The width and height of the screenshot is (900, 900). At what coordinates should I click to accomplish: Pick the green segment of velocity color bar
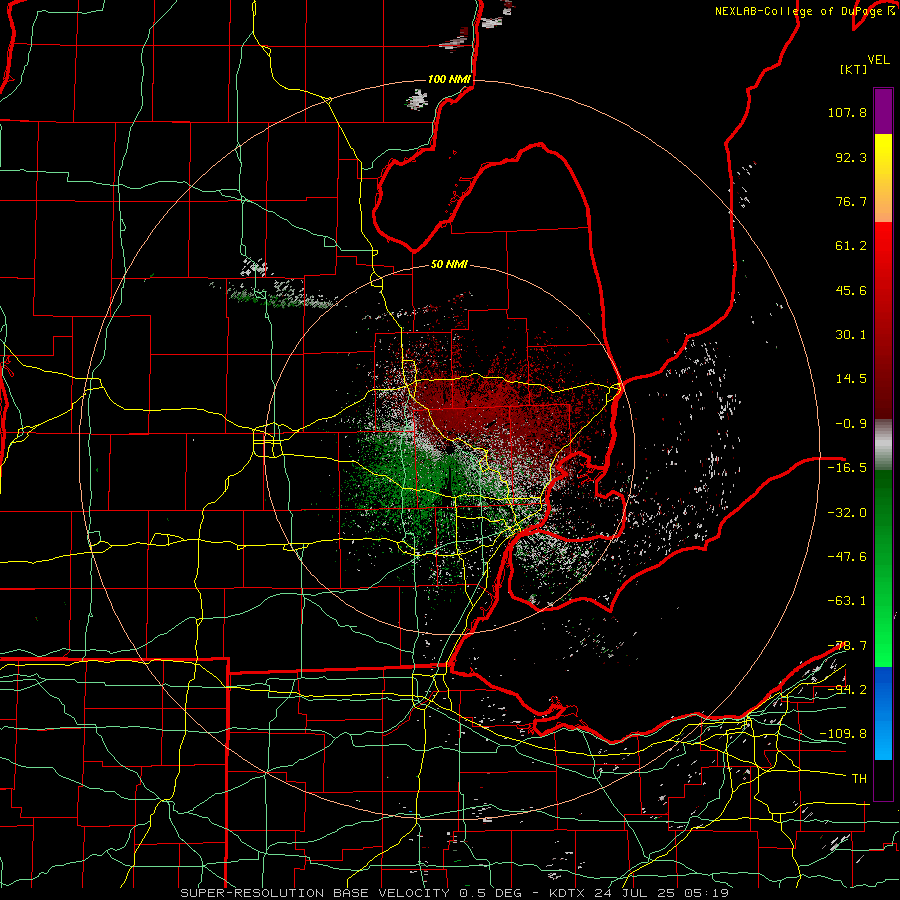point(883,568)
